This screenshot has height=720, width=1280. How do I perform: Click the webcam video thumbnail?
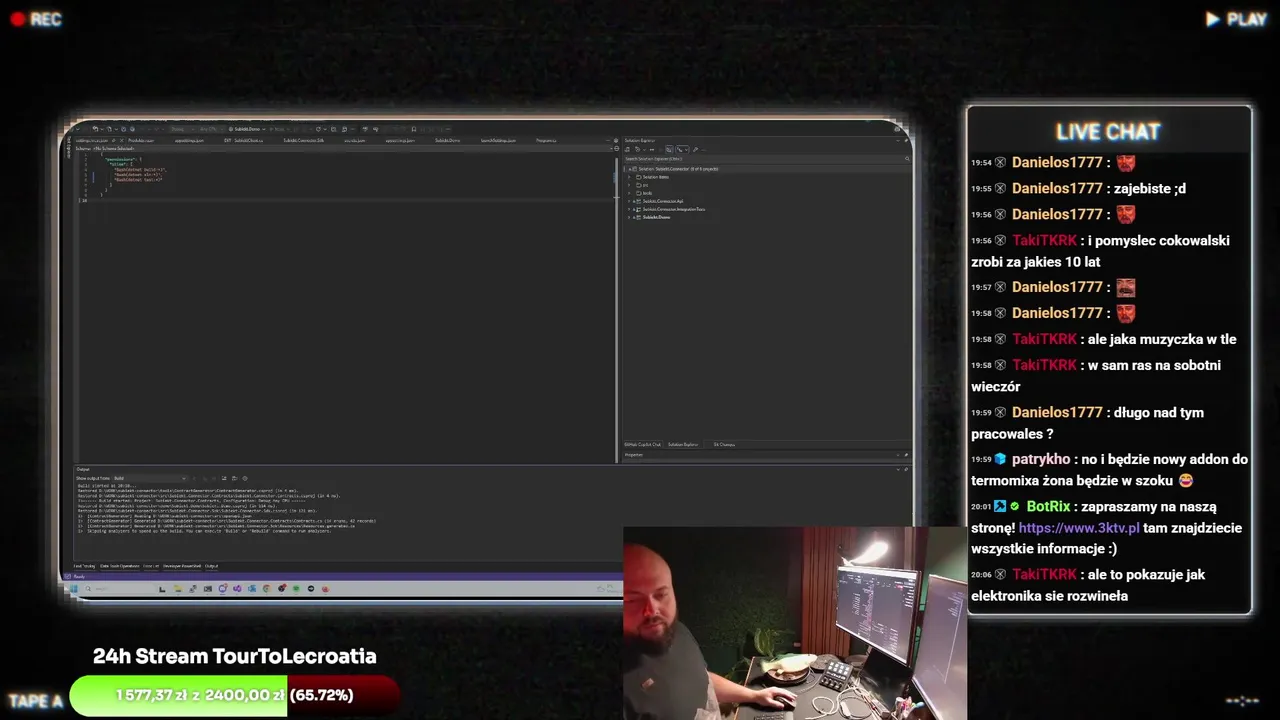pyautogui.click(x=795, y=624)
